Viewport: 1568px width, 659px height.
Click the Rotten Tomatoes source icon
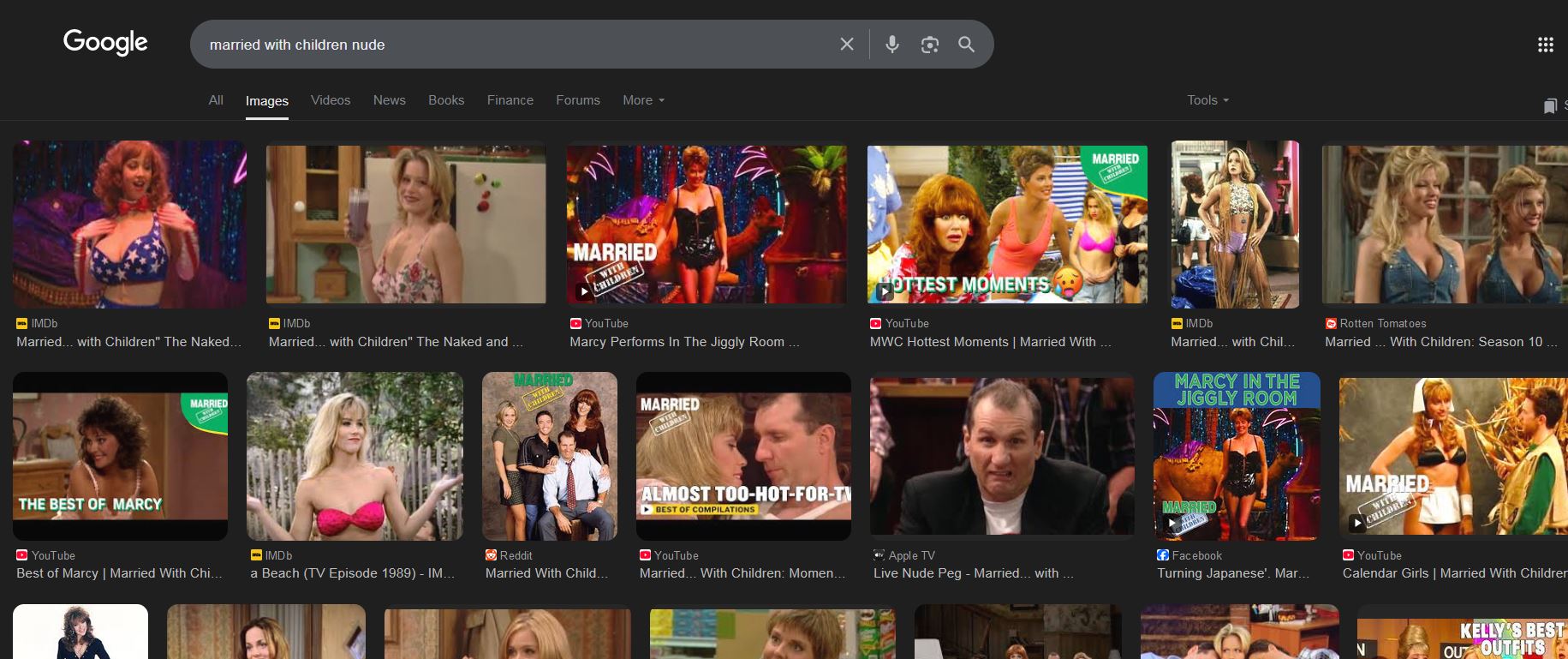click(x=1331, y=324)
